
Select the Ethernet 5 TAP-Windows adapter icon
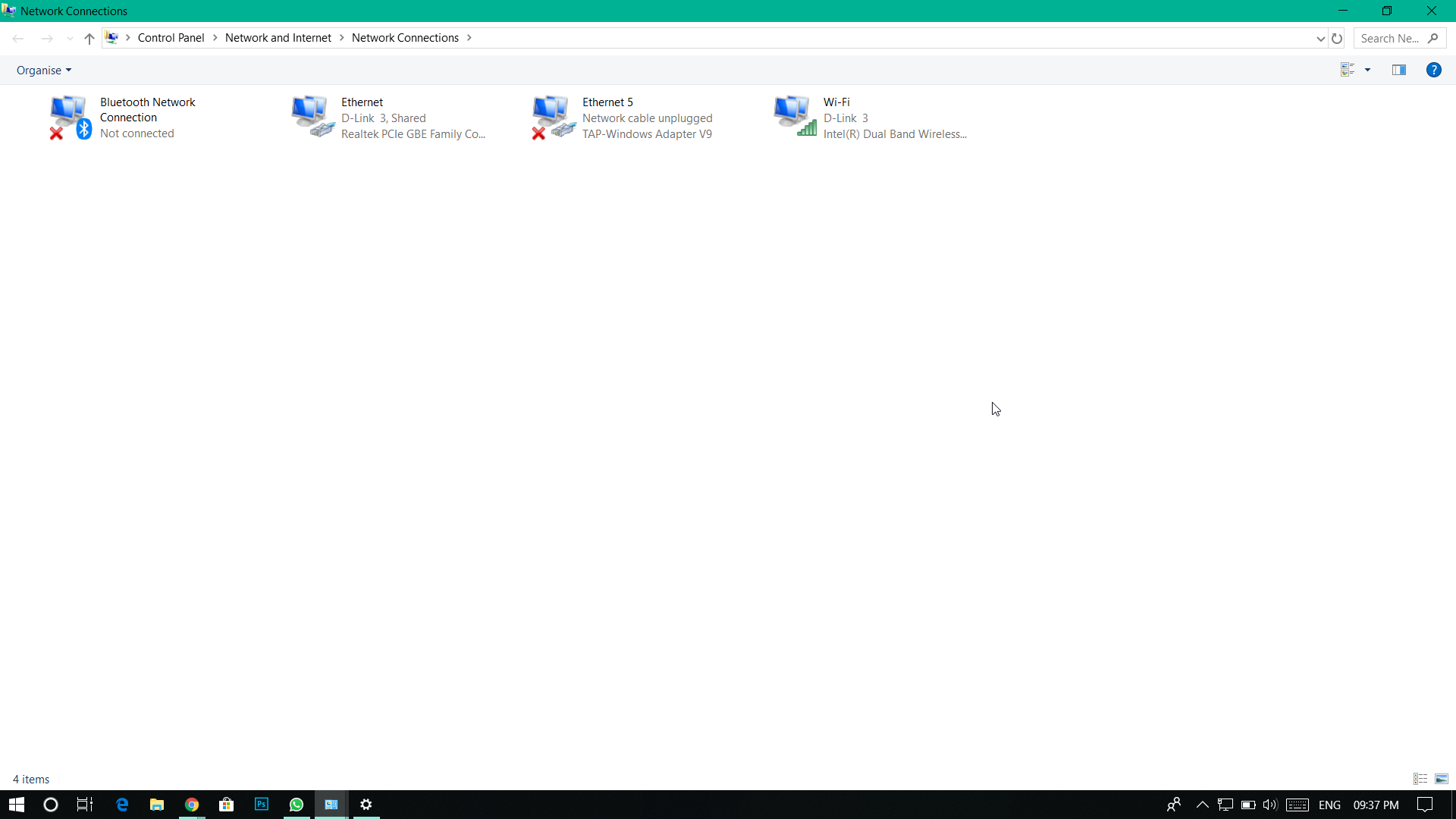[552, 117]
